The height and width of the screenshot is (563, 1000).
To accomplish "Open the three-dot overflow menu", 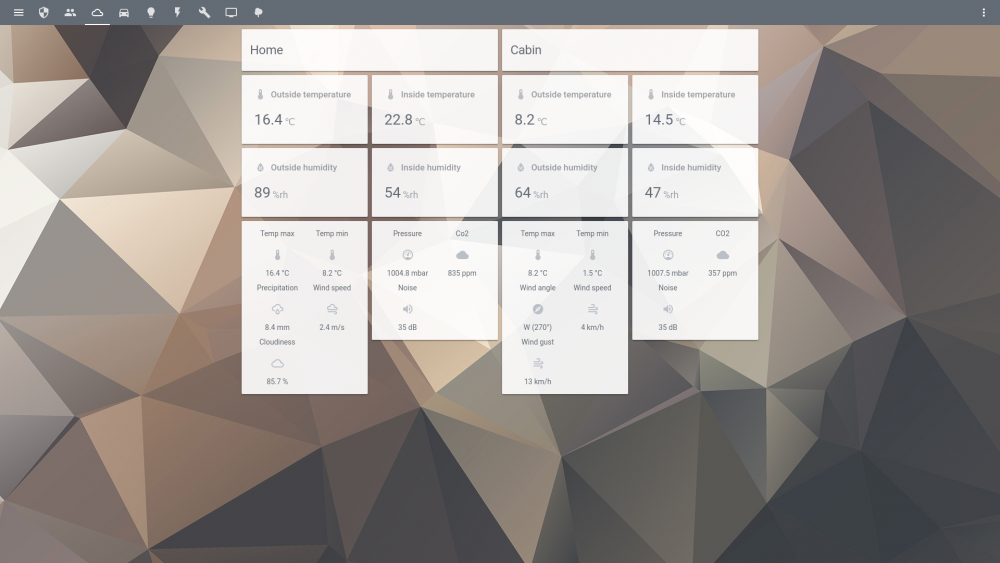I will tap(984, 12).
